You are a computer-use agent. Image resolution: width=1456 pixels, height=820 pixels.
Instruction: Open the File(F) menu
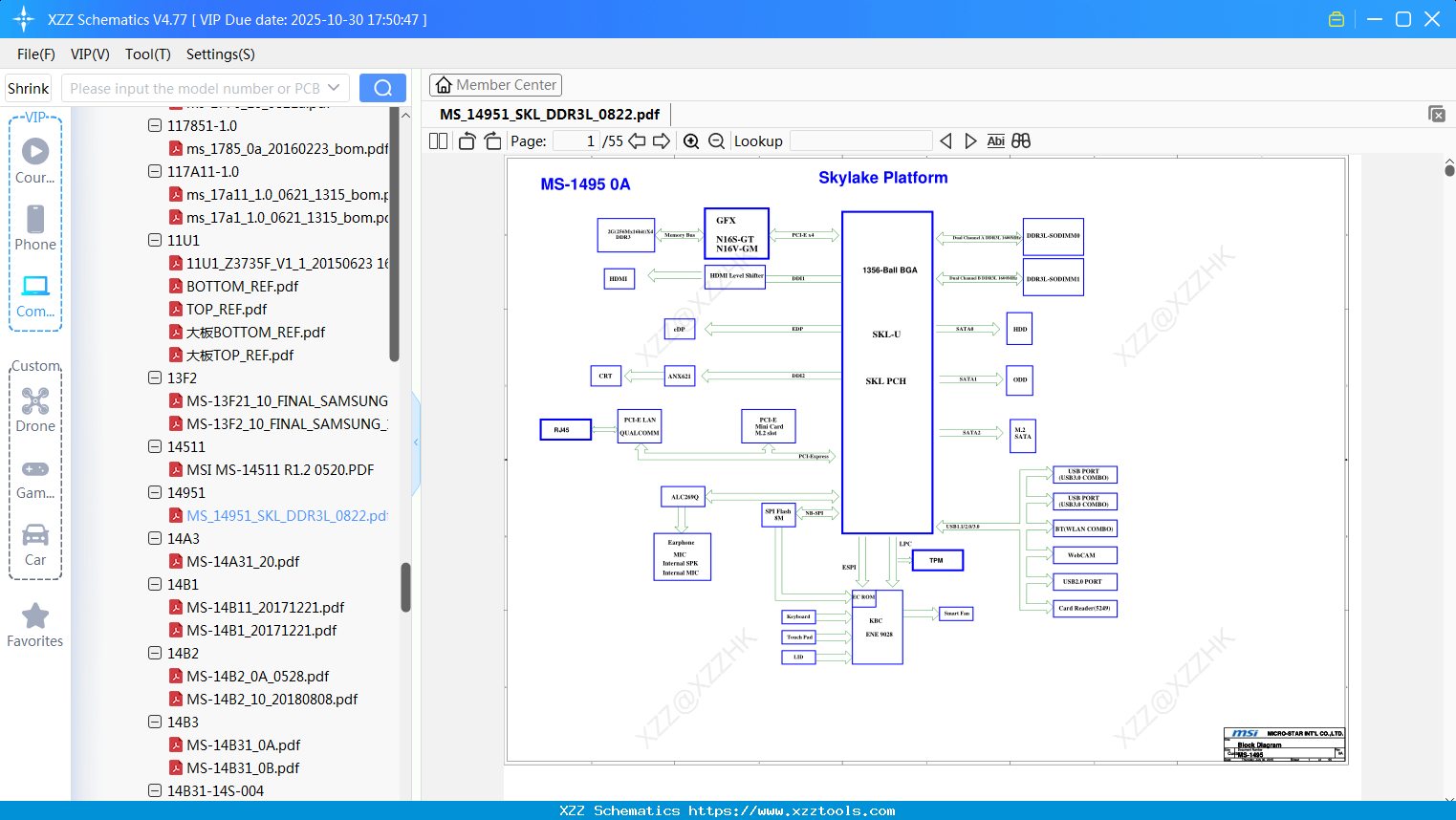36,54
